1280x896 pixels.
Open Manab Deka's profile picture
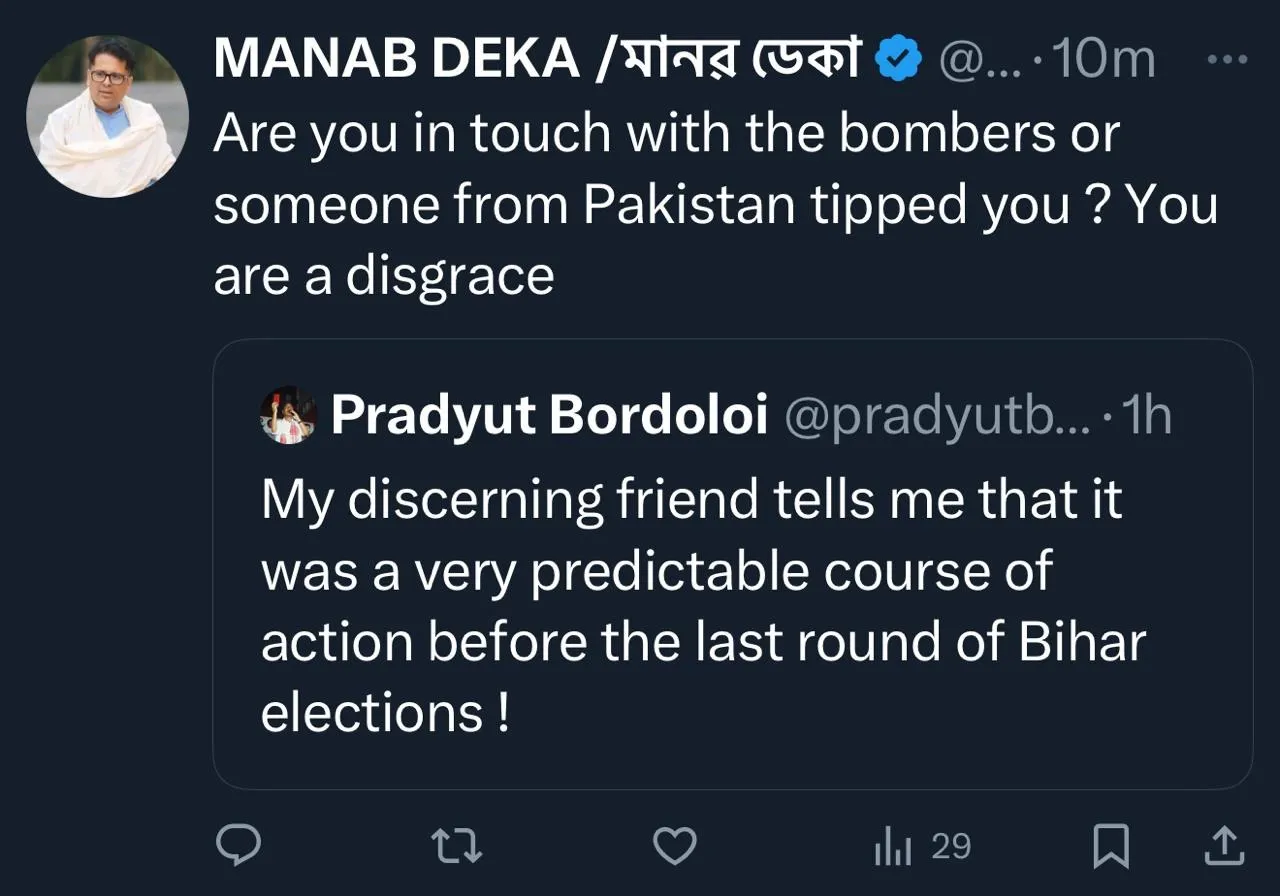click(107, 116)
